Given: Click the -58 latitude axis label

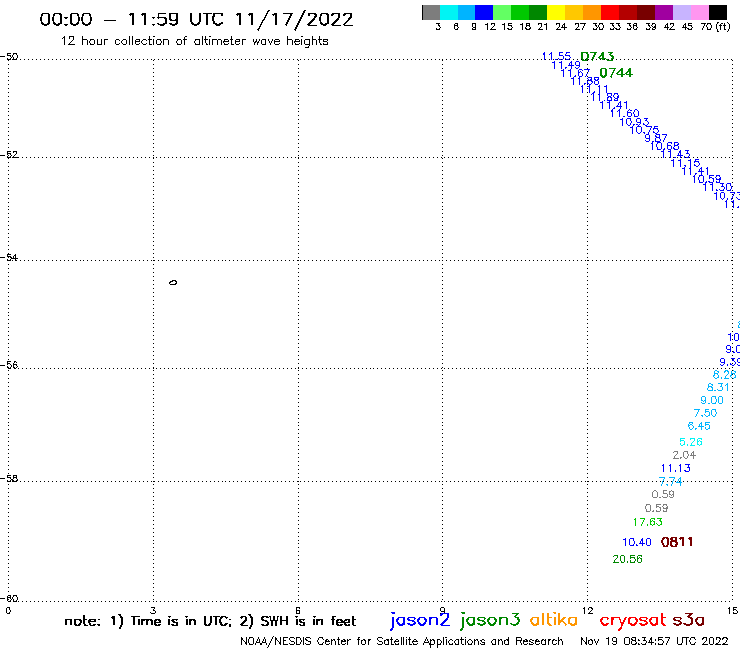Looking at the screenshot, I should tap(9, 479).
